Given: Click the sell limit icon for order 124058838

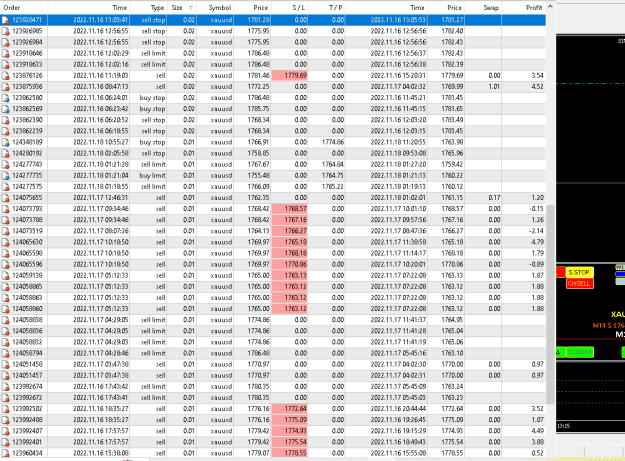Looking at the screenshot, I should (6, 320).
